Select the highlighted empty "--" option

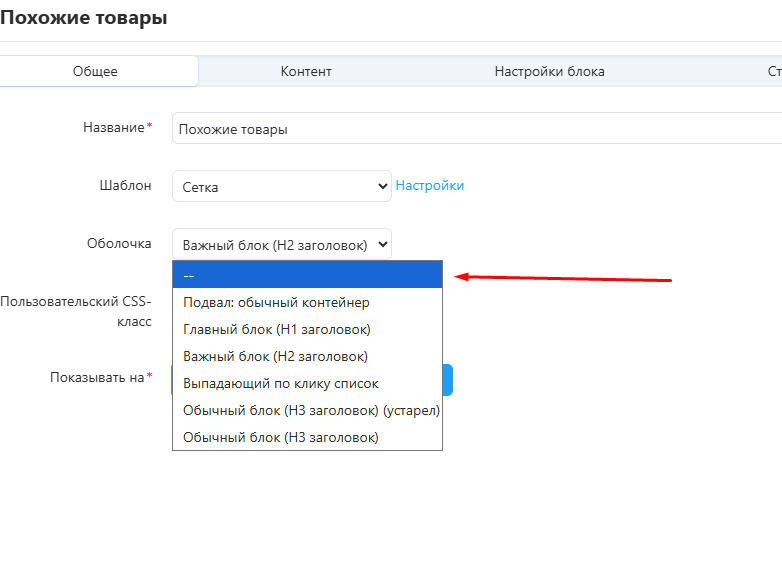(x=307, y=275)
